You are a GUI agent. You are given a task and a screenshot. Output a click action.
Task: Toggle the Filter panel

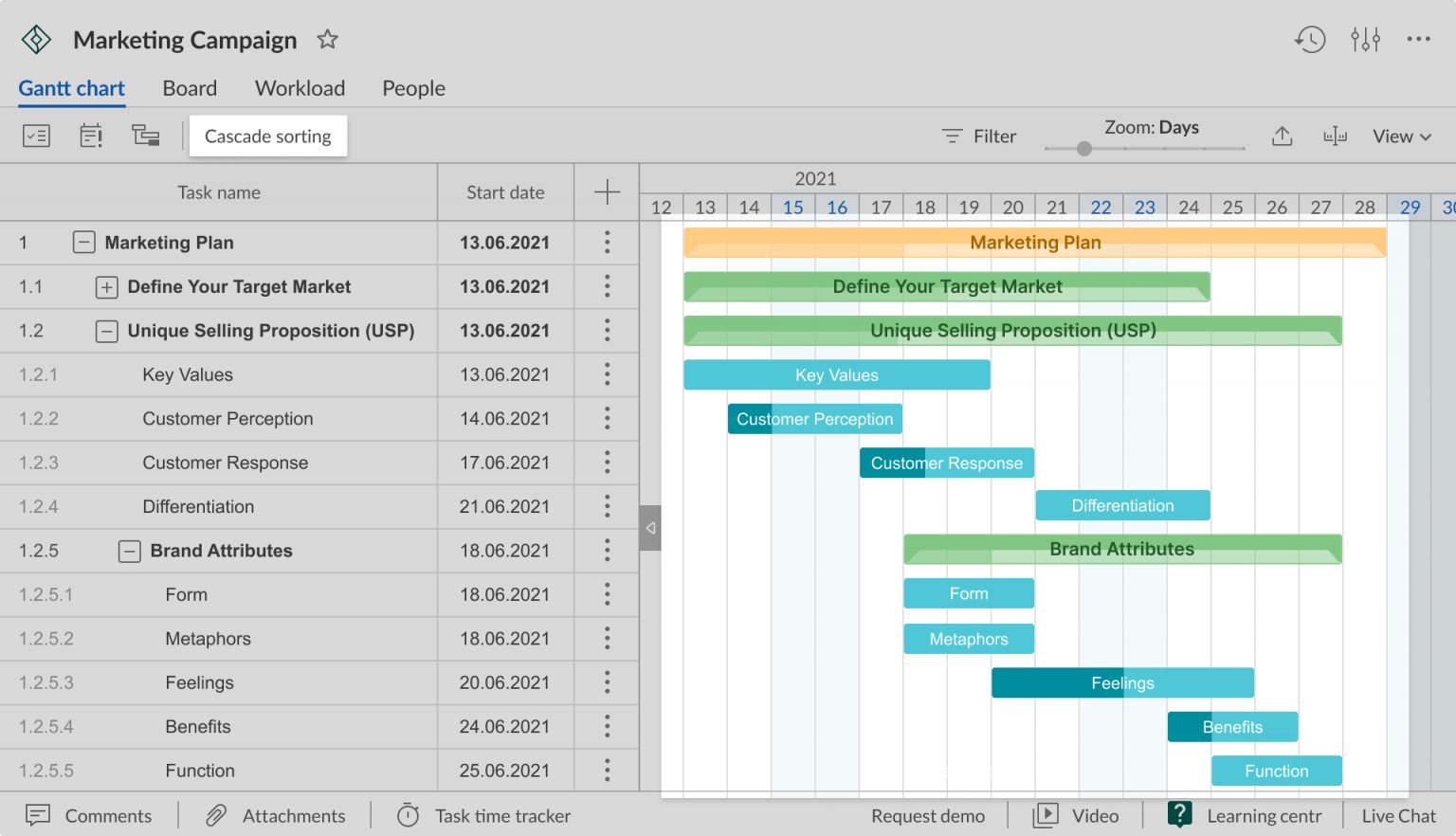point(978,136)
